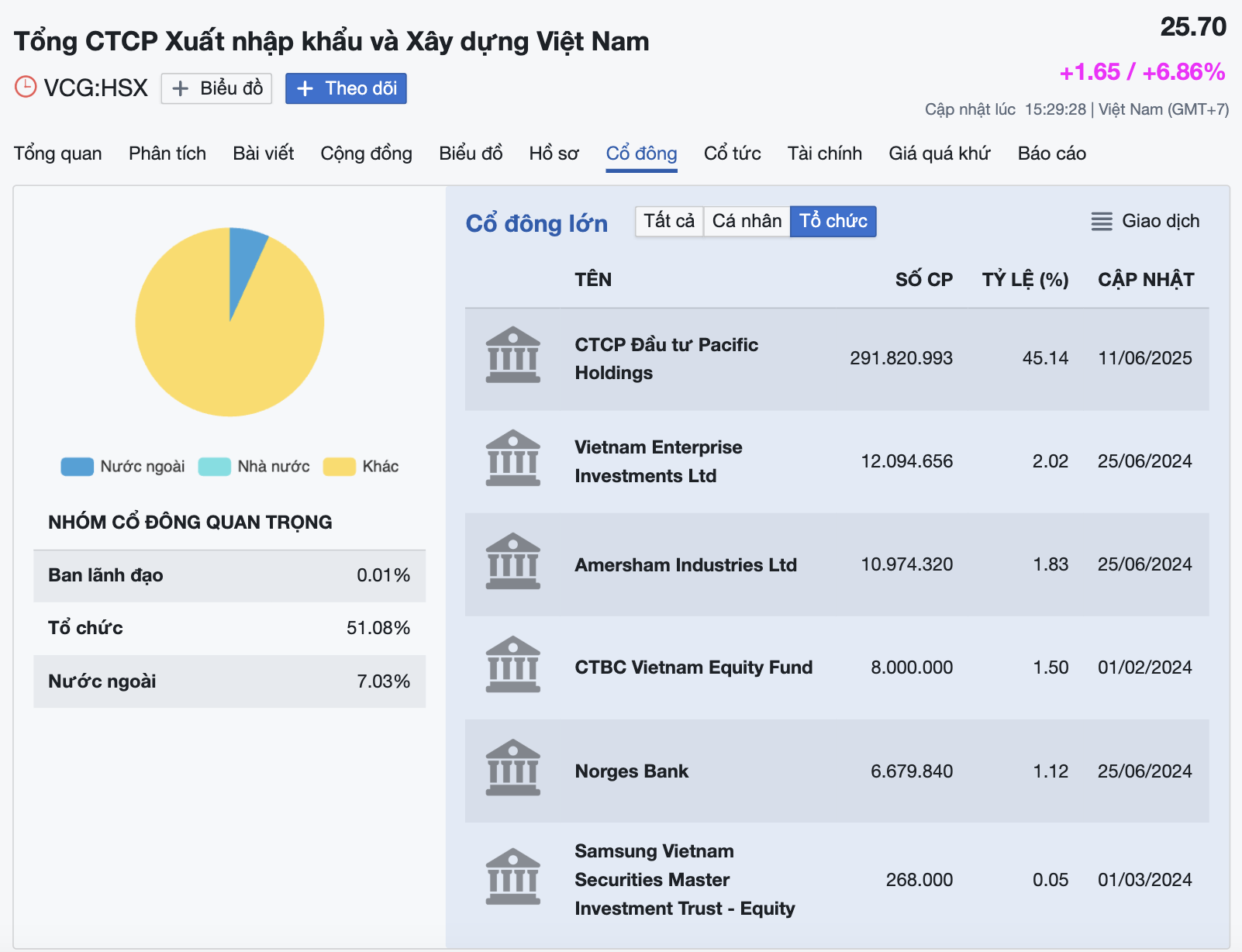Click the Cổ đông lớn heading
Image resolution: width=1242 pixels, height=952 pixels.
click(x=536, y=223)
